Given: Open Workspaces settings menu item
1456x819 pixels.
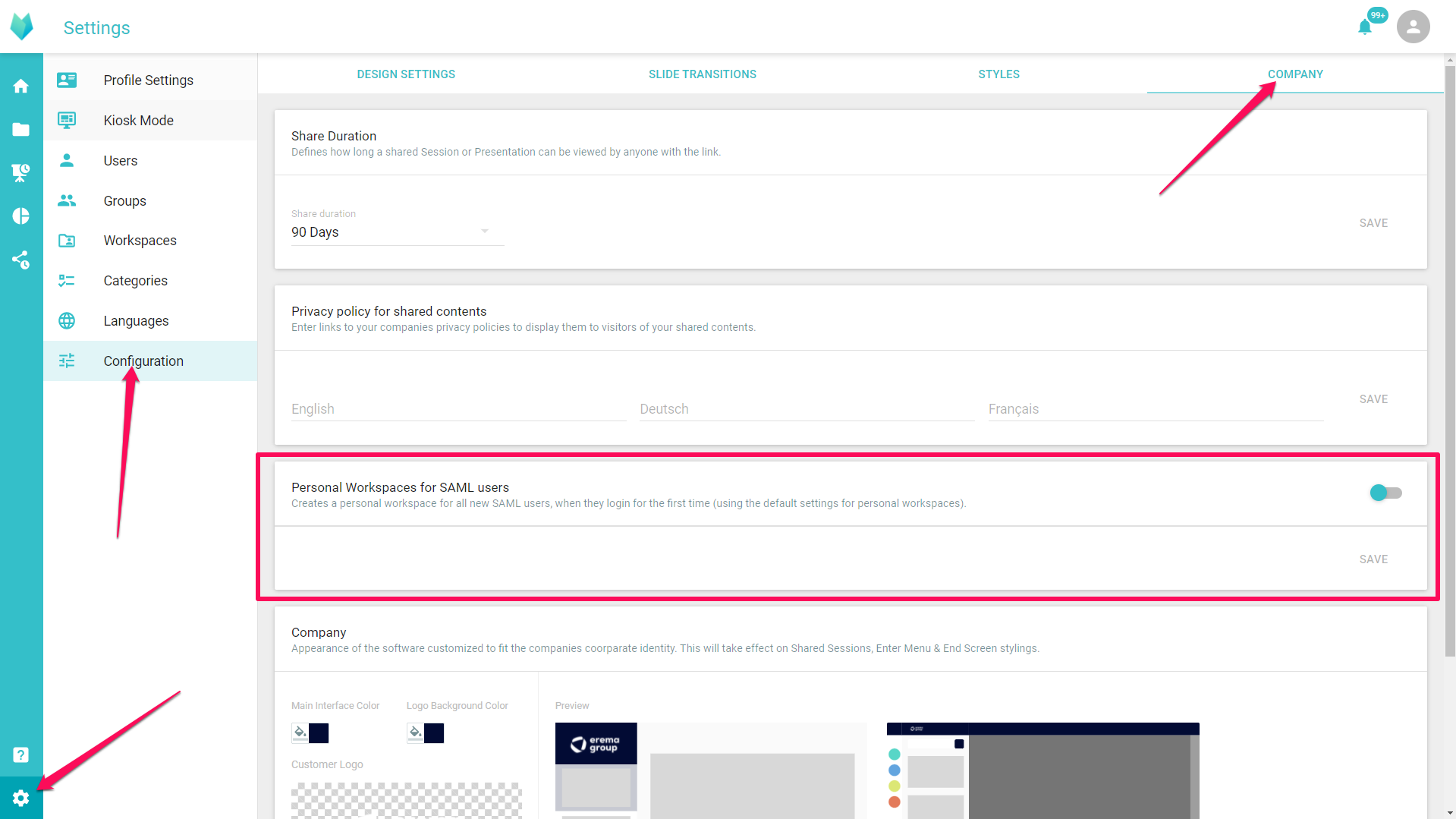Looking at the screenshot, I should pos(150,241).
